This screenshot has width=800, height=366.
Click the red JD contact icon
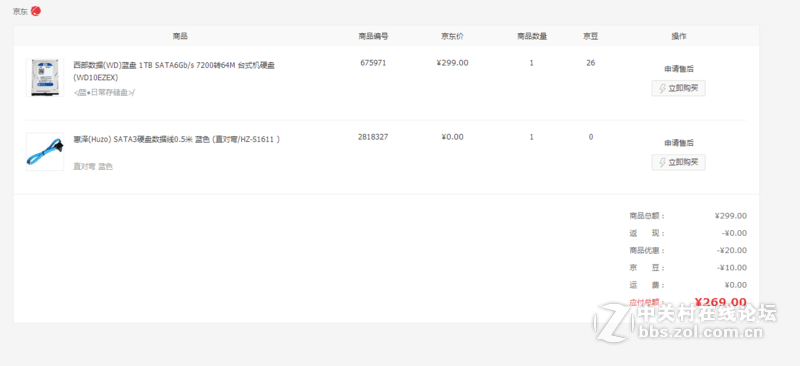point(35,11)
